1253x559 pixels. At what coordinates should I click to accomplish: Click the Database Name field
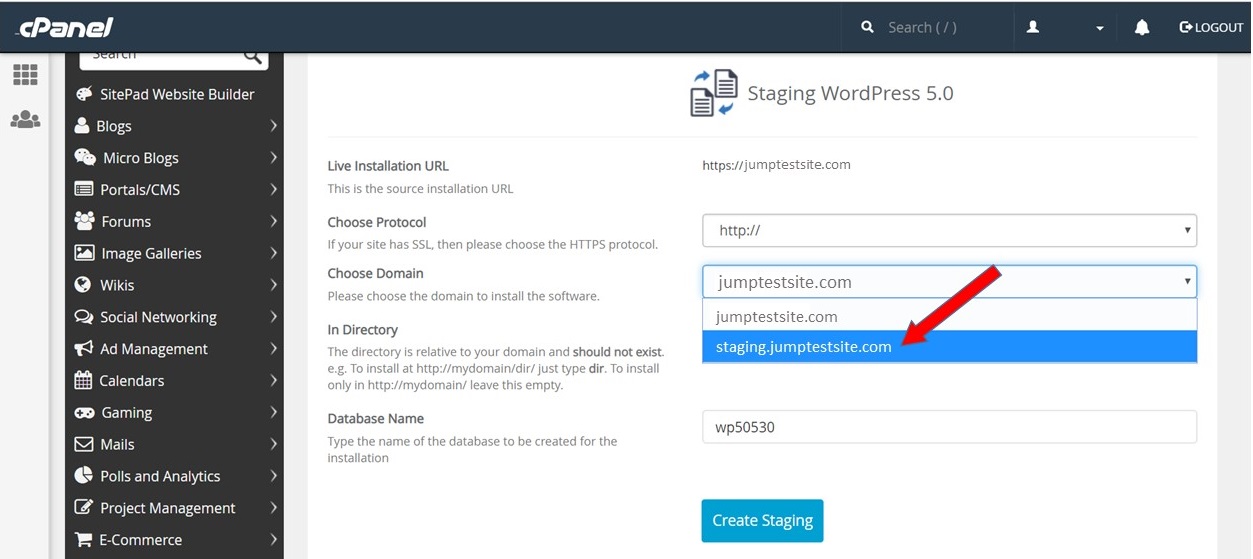point(949,427)
